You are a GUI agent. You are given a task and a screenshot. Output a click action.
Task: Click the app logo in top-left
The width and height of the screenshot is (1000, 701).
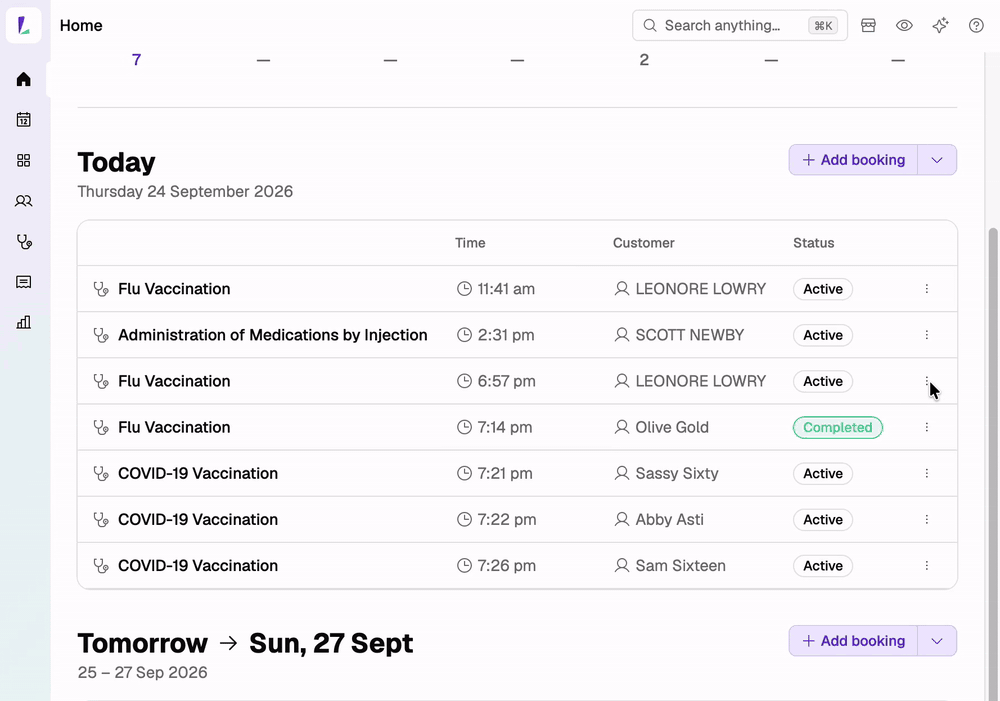(24, 26)
